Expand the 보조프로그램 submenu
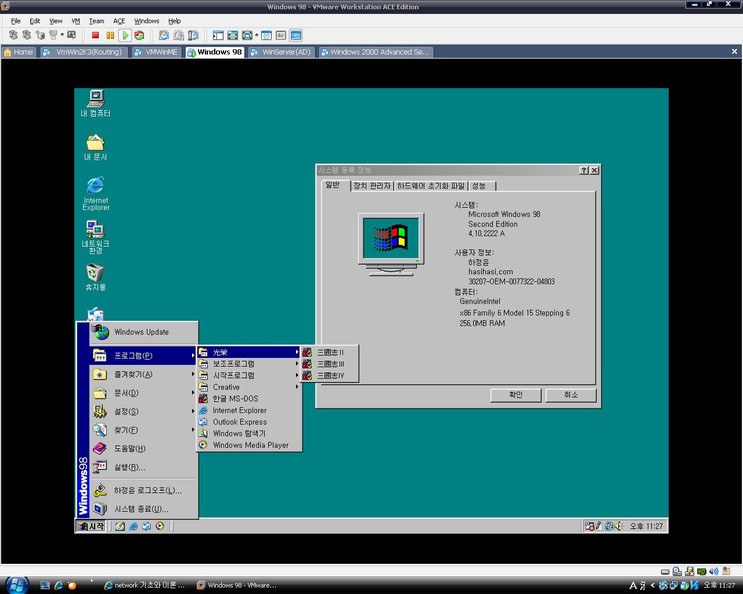This screenshot has width=743, height=594. coord(249,364)
